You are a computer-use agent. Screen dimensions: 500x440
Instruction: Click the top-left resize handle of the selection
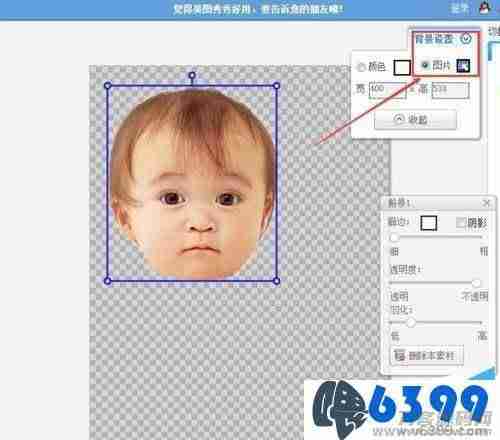108,86
